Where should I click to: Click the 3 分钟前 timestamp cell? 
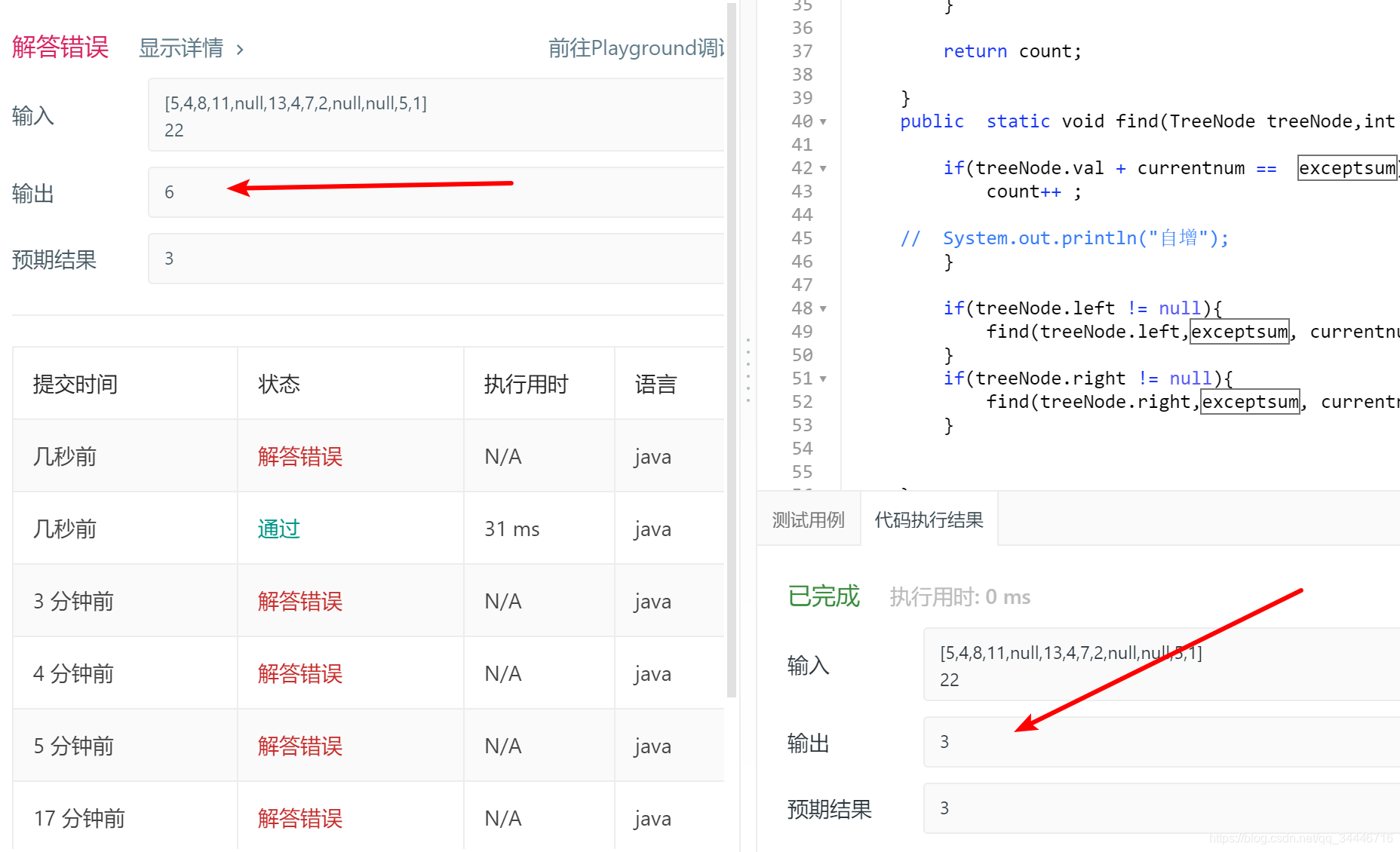[x=74, y=601]
